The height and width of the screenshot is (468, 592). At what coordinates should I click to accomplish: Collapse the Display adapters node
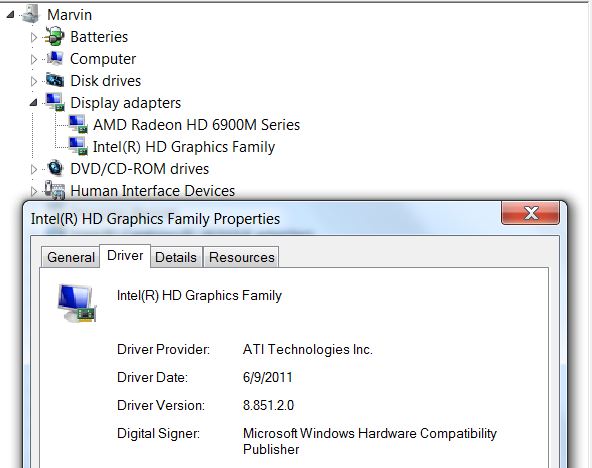(x=34, y=102)
